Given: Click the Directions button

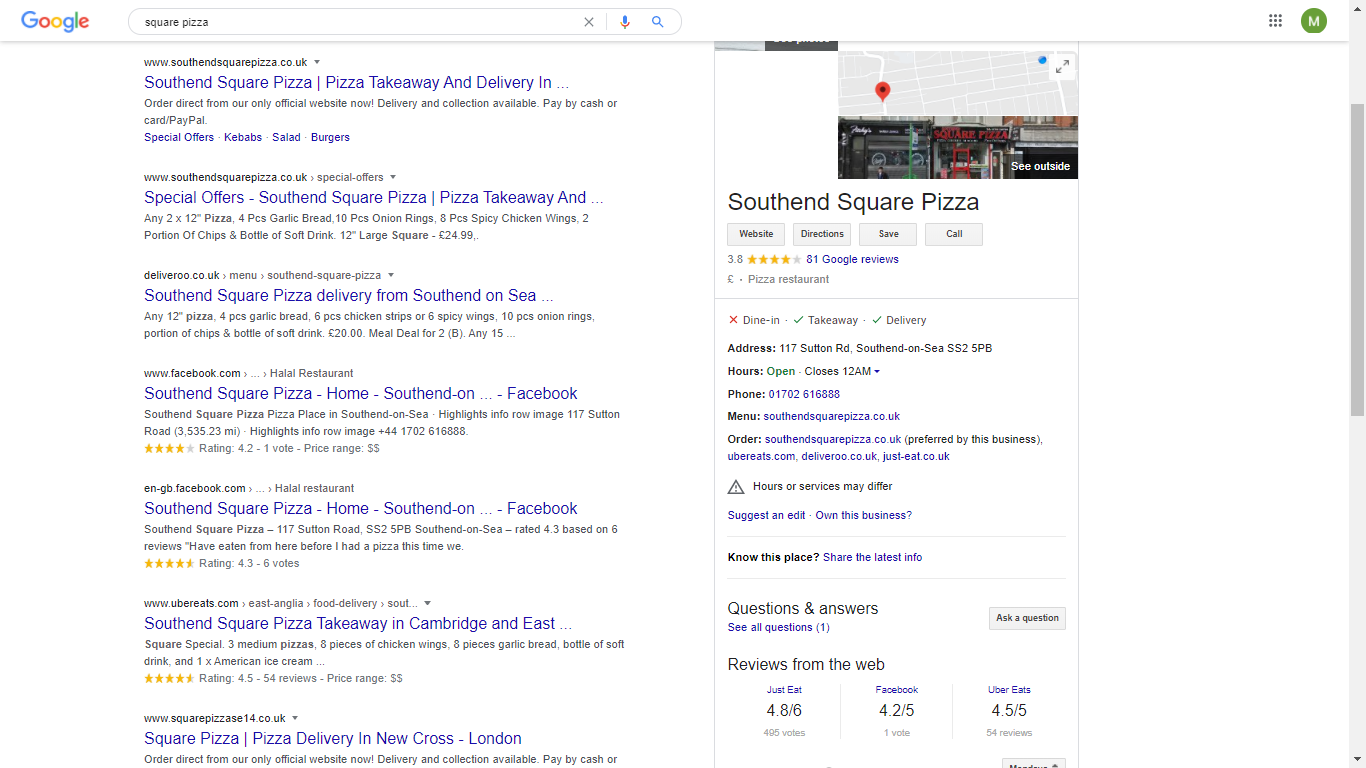Looking at the screenshot, I should 822,234.
